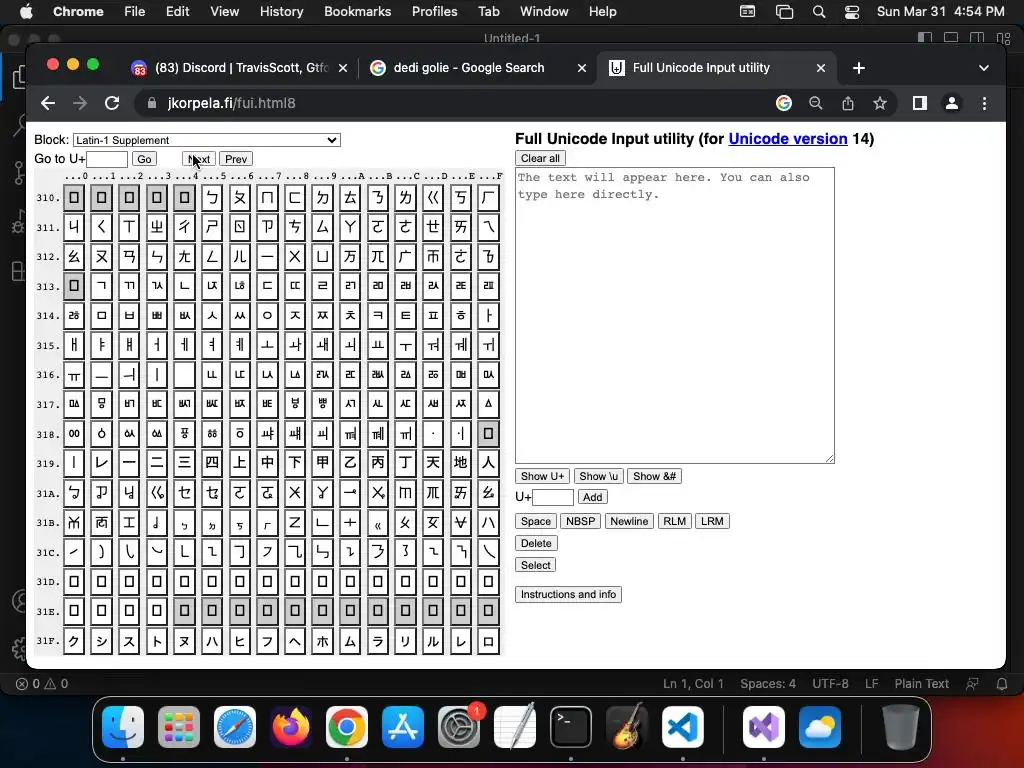Open a new tab with the plus button
The height and width of the screenshot is (768, 1024).
point(859,68)
